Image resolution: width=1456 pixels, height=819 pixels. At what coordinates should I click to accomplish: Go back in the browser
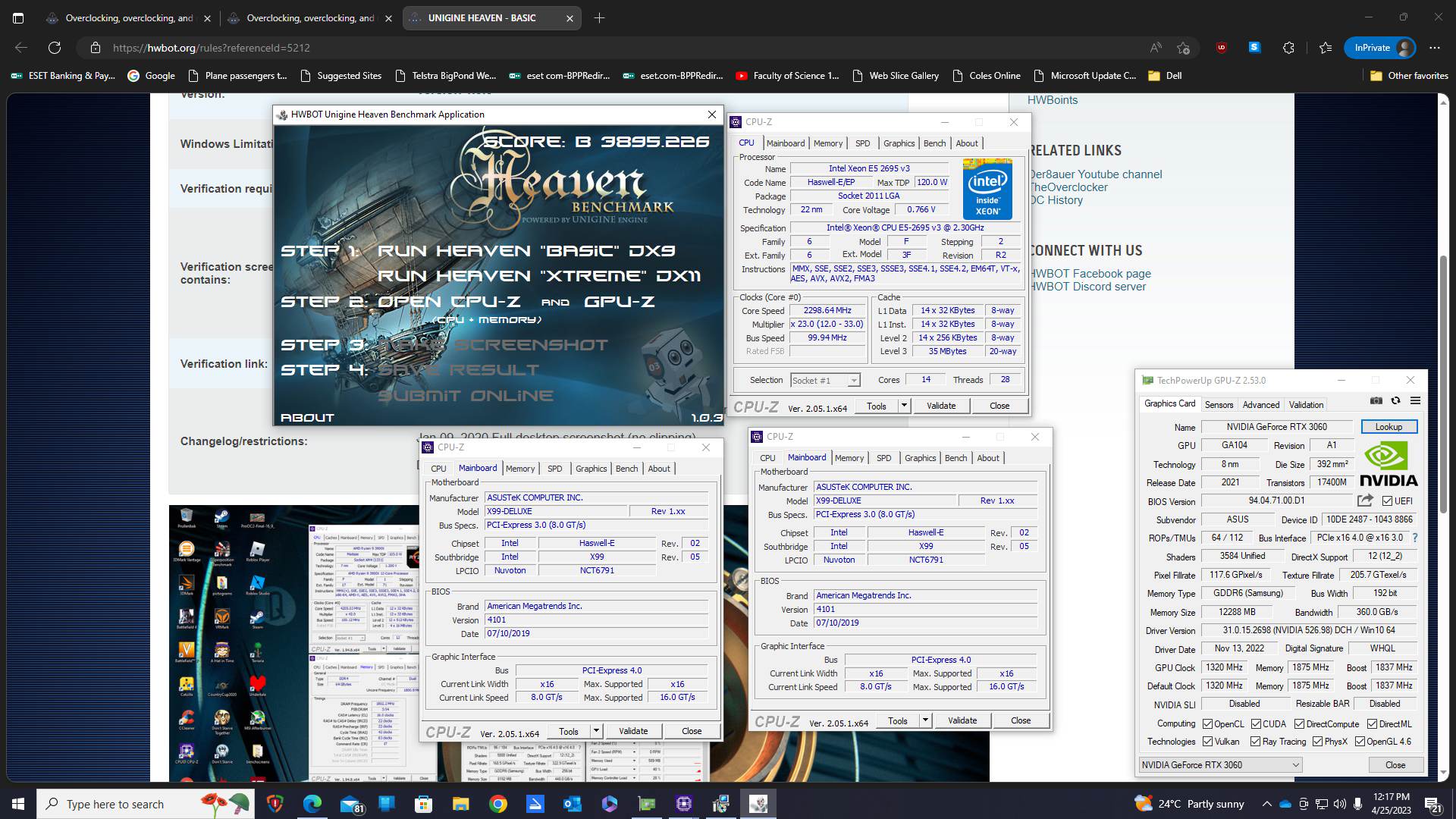(21, 48)
